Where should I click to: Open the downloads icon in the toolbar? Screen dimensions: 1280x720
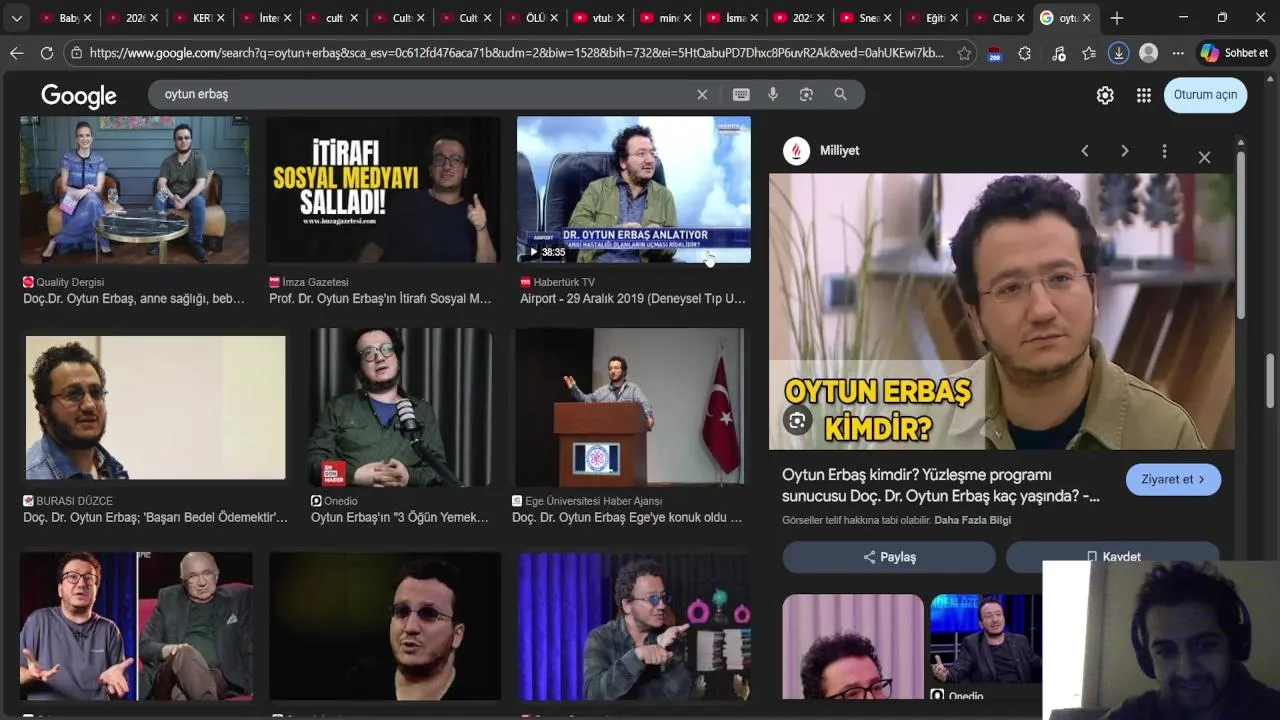[x=1119, y=53]
